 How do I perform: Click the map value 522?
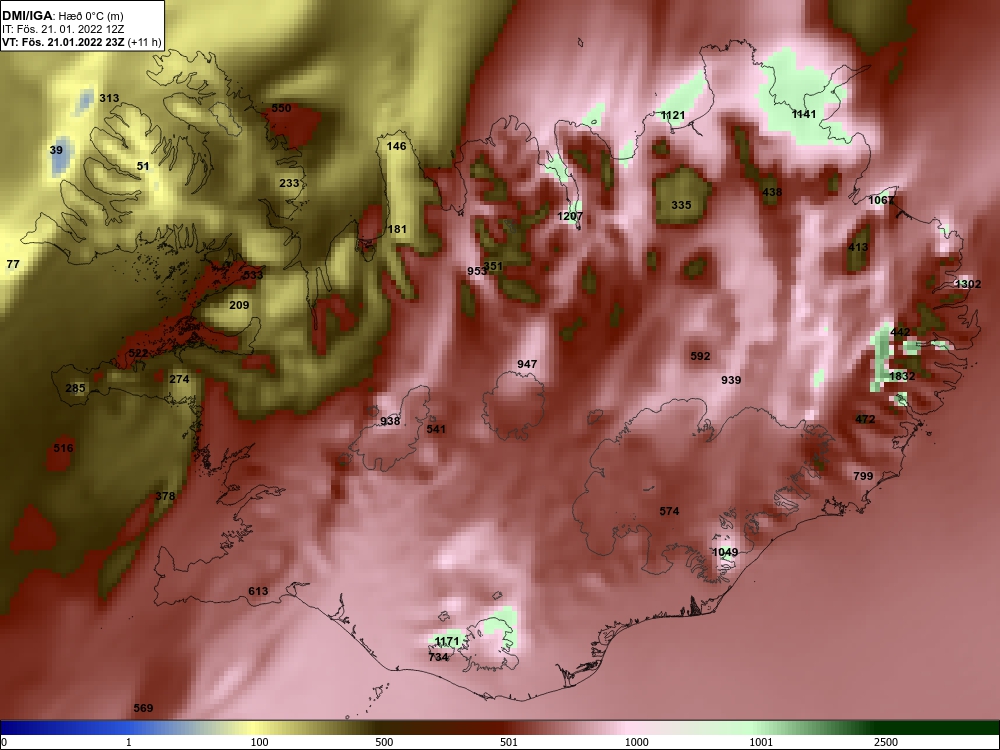[x=138, y=353]
